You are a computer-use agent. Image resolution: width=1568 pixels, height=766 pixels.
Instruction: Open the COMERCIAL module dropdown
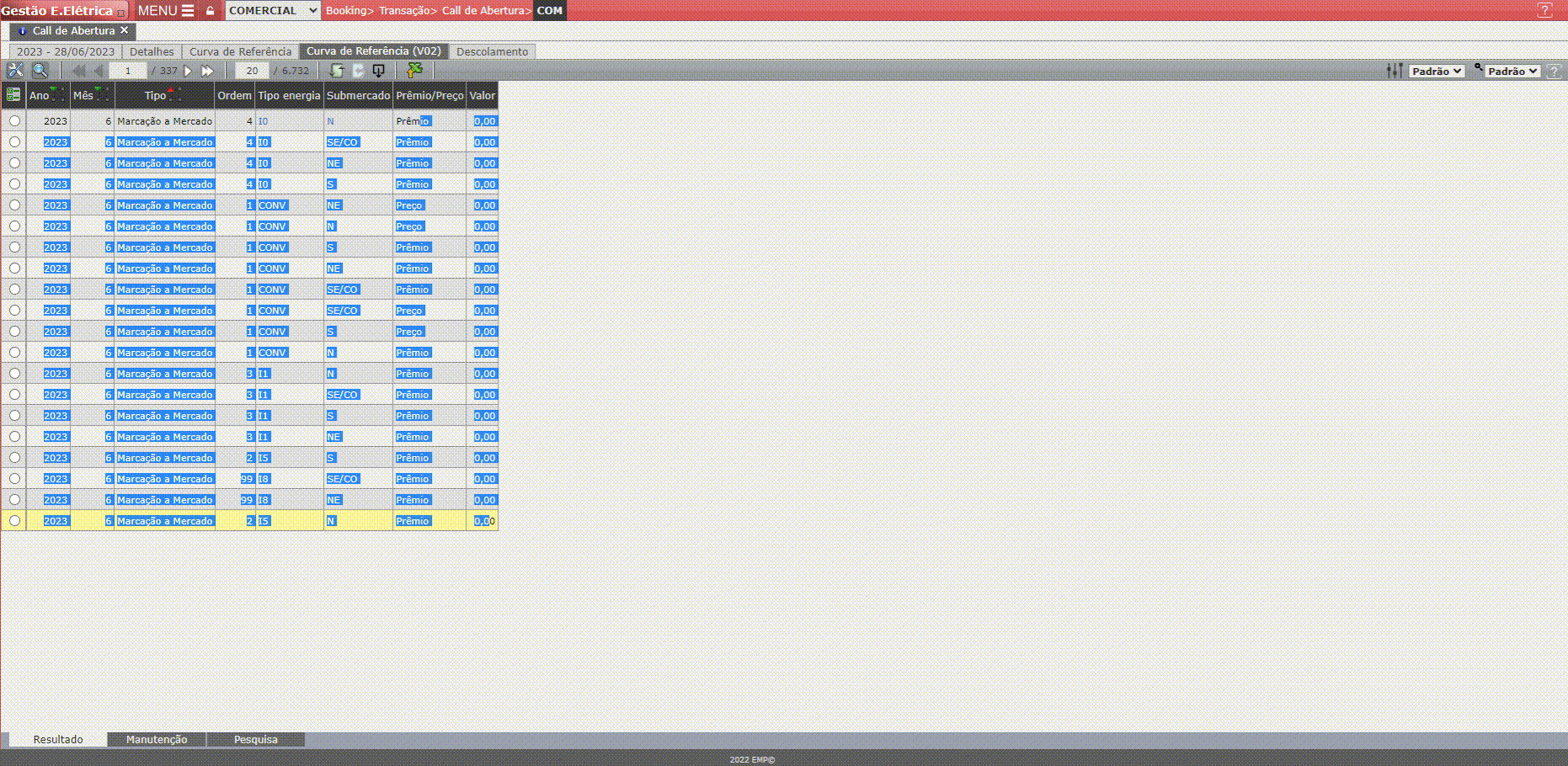point(273,11)
